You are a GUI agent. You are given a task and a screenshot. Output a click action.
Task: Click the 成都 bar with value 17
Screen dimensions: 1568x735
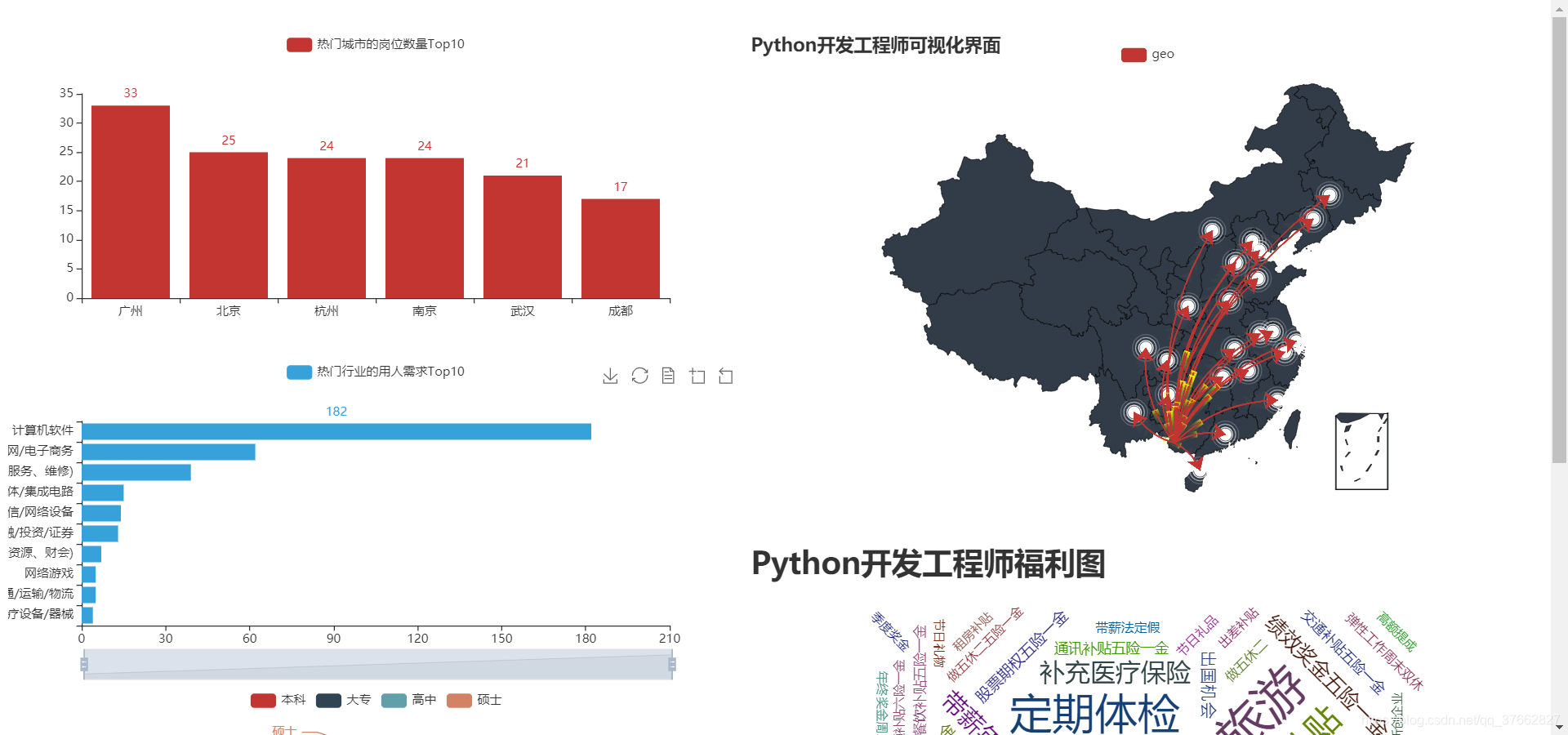[x=621, y=248]
